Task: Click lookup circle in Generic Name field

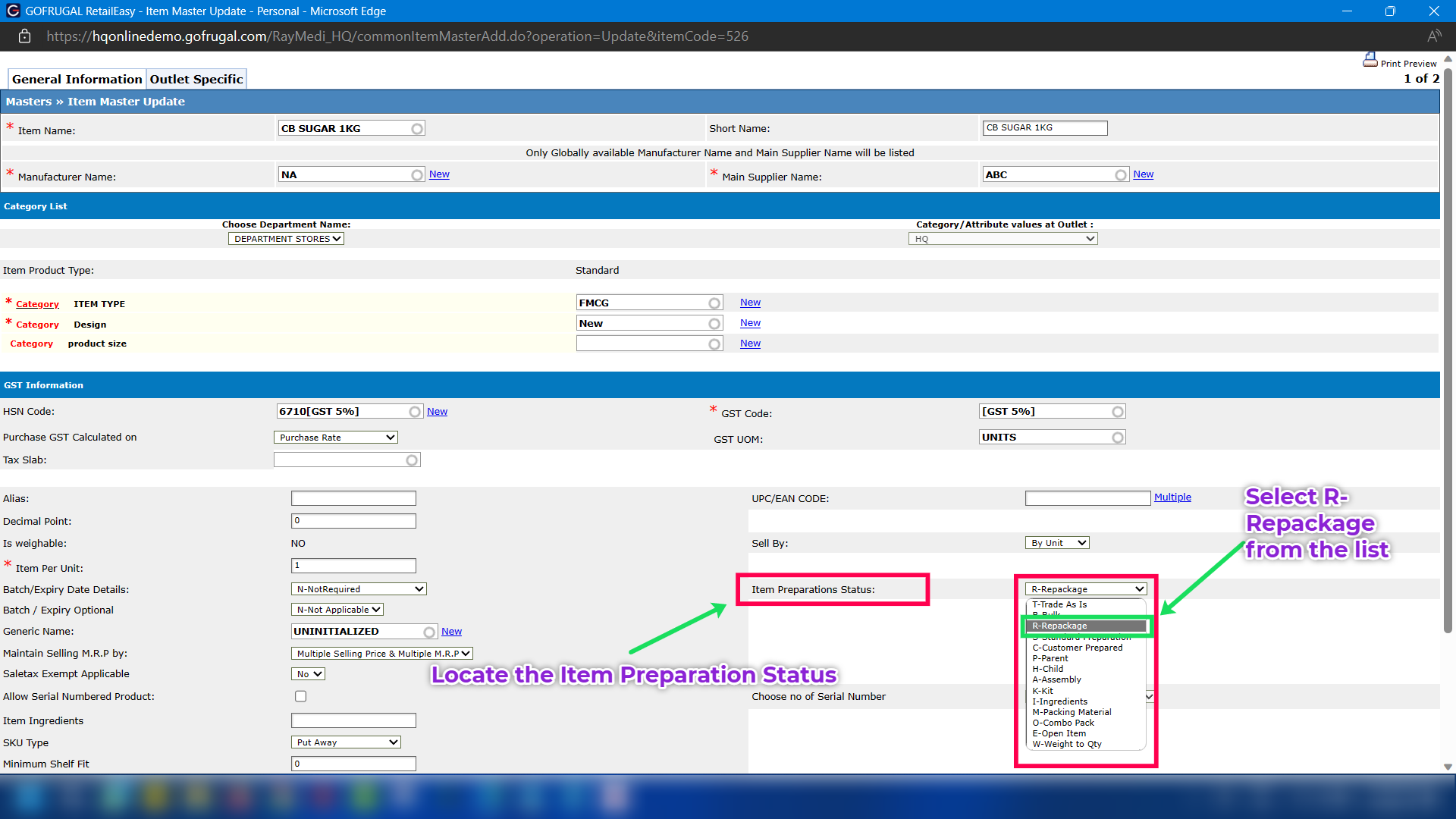Action: tap(429, 632)
